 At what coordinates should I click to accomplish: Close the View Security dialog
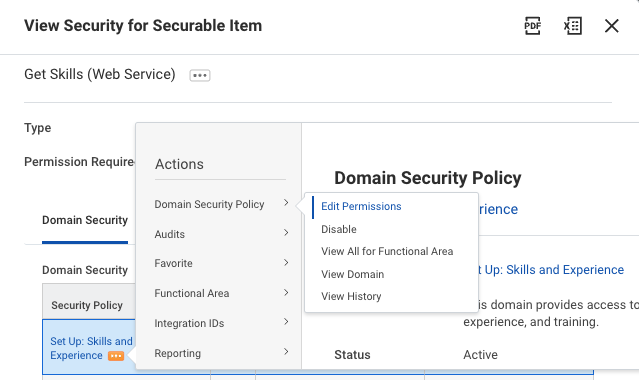point(611,26)
